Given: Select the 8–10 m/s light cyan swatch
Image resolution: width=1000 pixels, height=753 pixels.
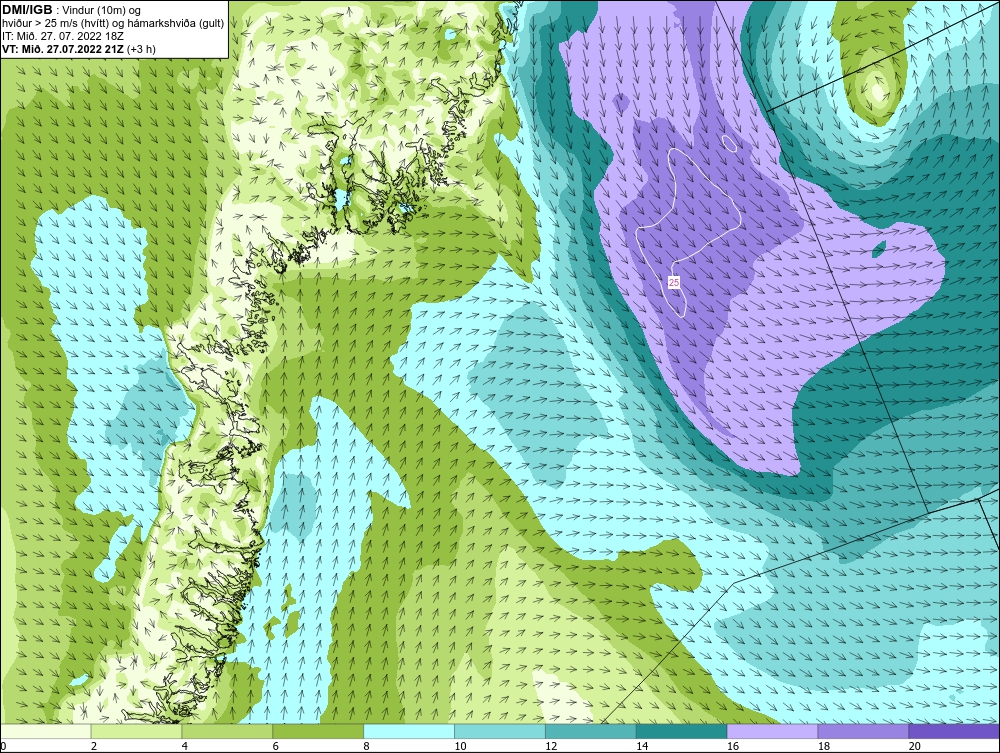Looking at the screenshot, I should pyautogui.click(x=409, y=731).
